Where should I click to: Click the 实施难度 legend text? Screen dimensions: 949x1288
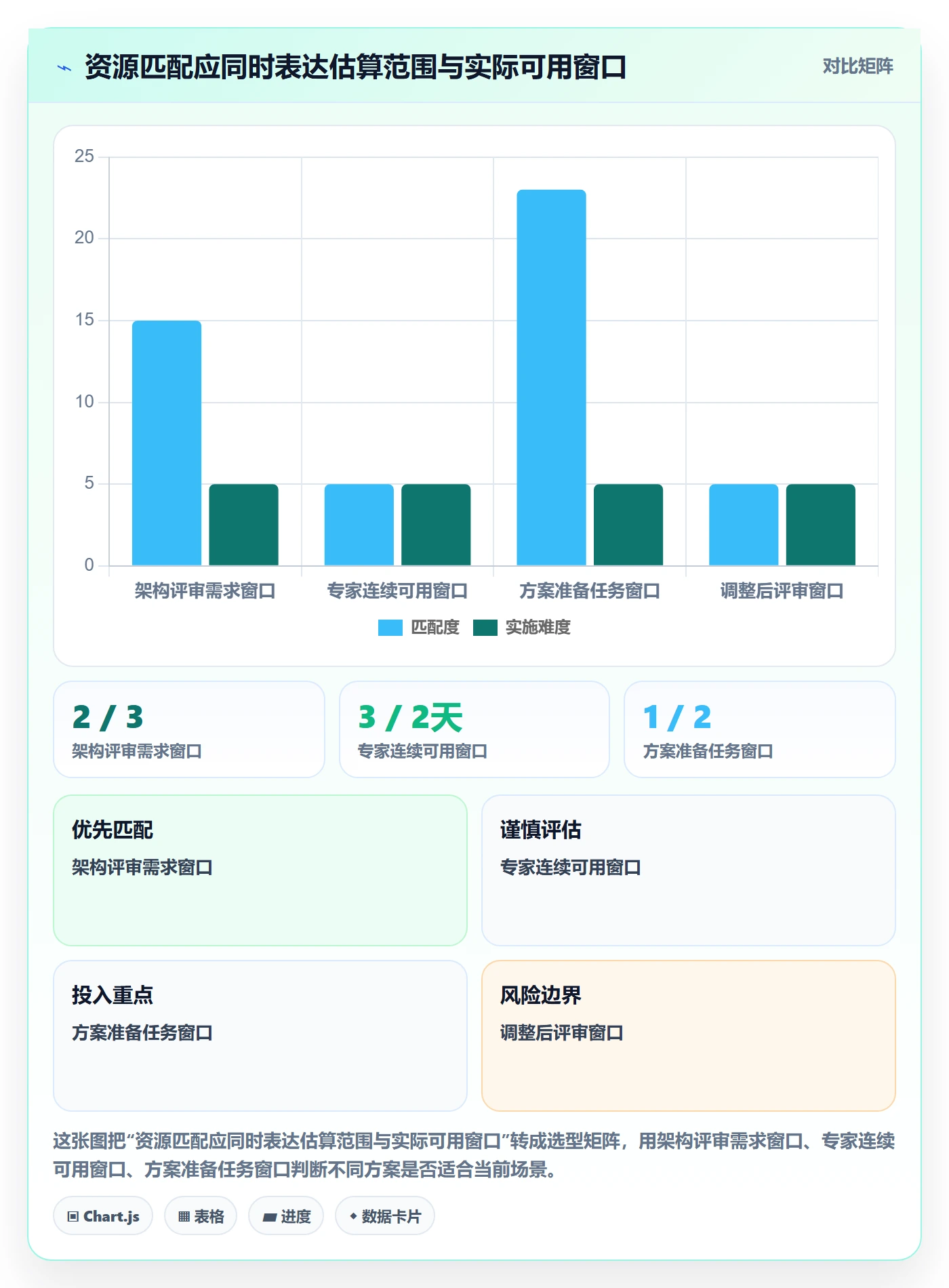tap(538, 628)
